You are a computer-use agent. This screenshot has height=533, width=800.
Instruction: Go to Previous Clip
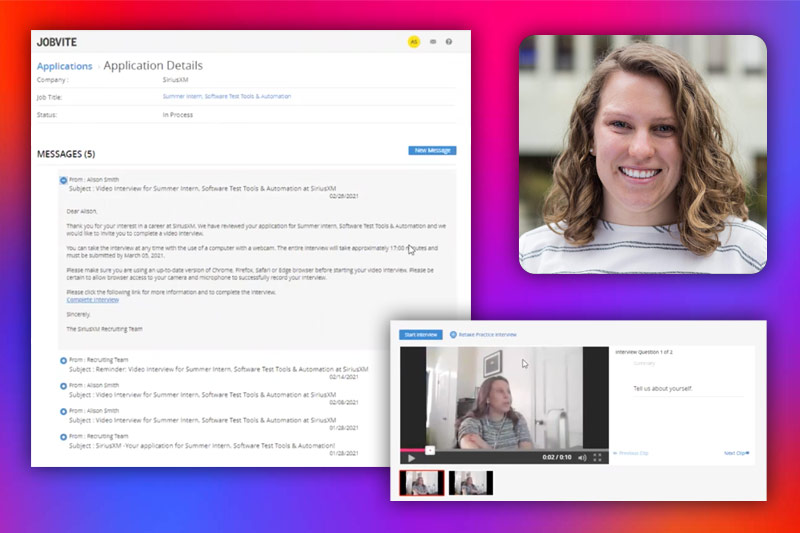click(x=631, y=453)
